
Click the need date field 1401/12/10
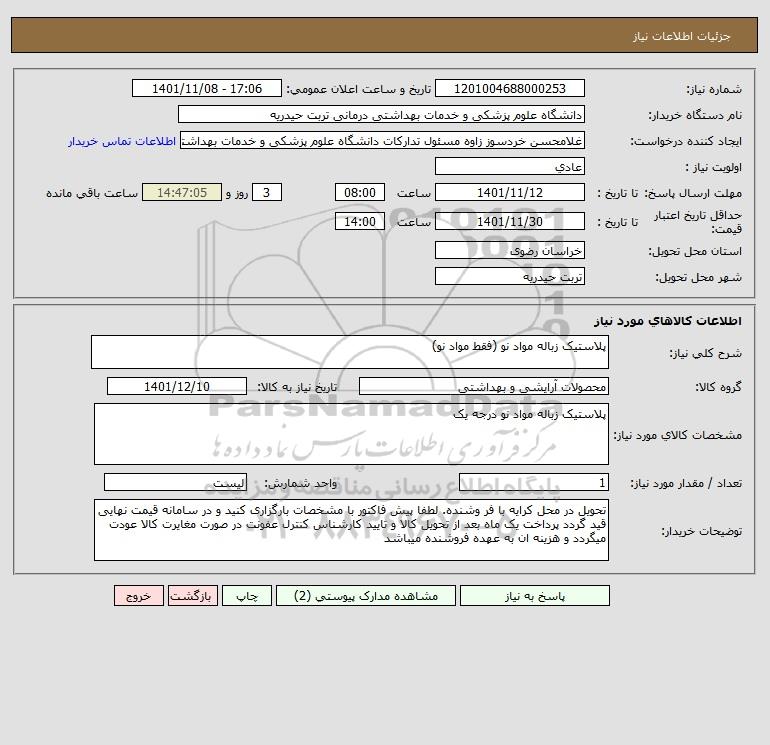177,386
